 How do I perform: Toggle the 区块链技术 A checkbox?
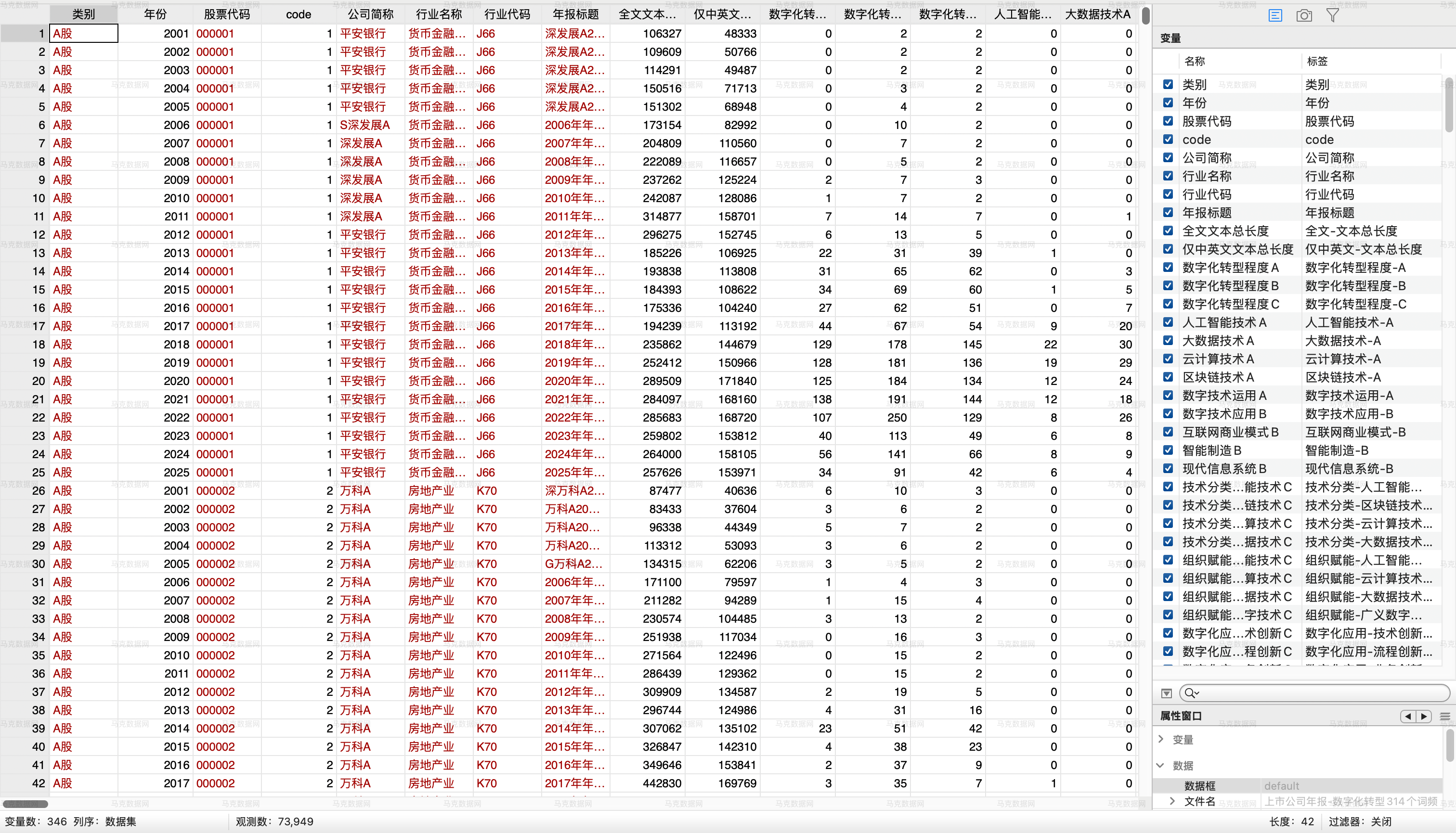tap(1168, 378)
